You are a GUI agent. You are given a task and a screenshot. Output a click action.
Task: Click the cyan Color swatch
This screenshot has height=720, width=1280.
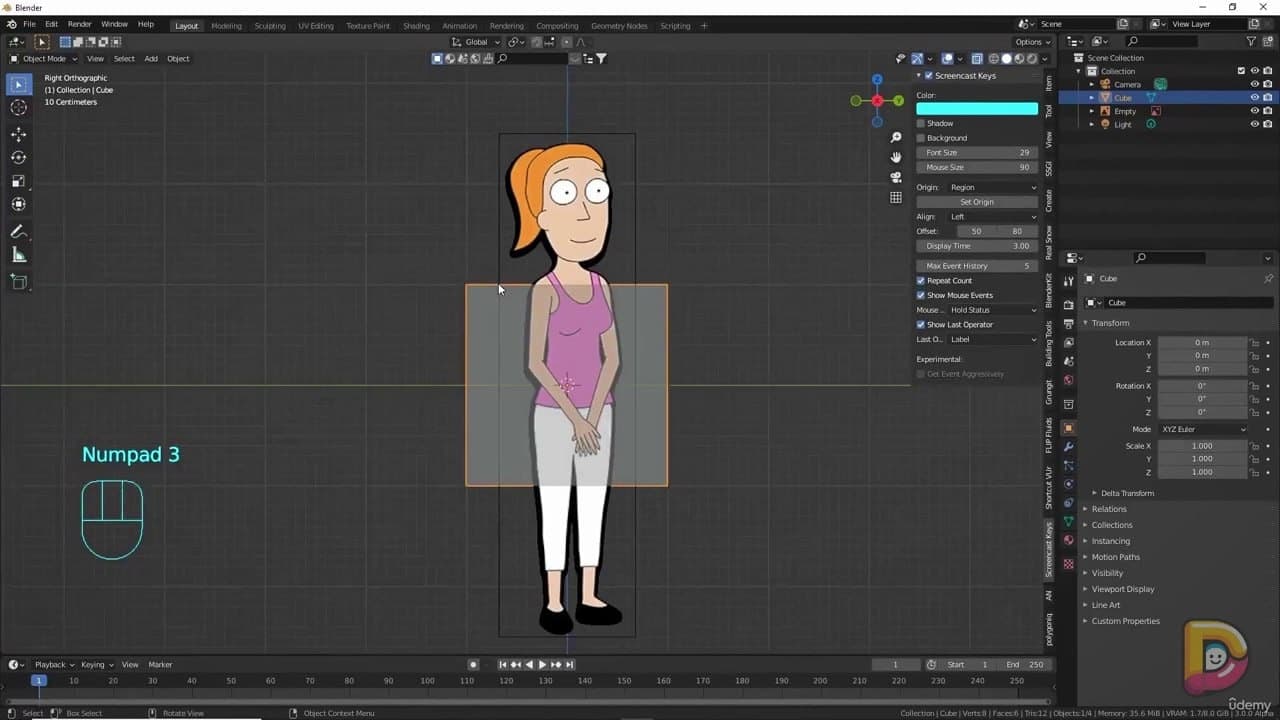tap(977, 108)
